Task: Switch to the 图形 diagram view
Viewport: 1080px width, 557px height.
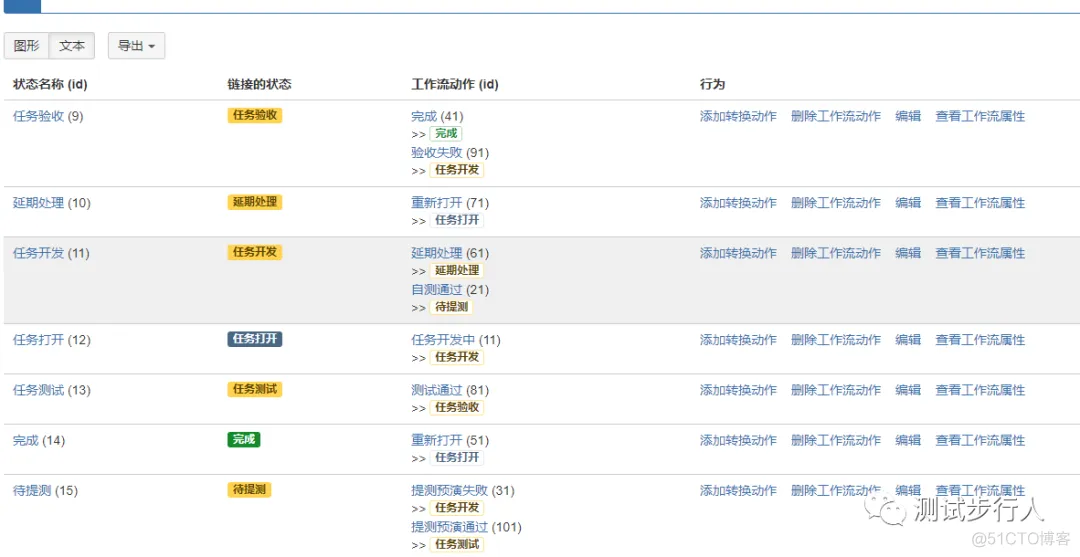Action: tap(27, 46)
